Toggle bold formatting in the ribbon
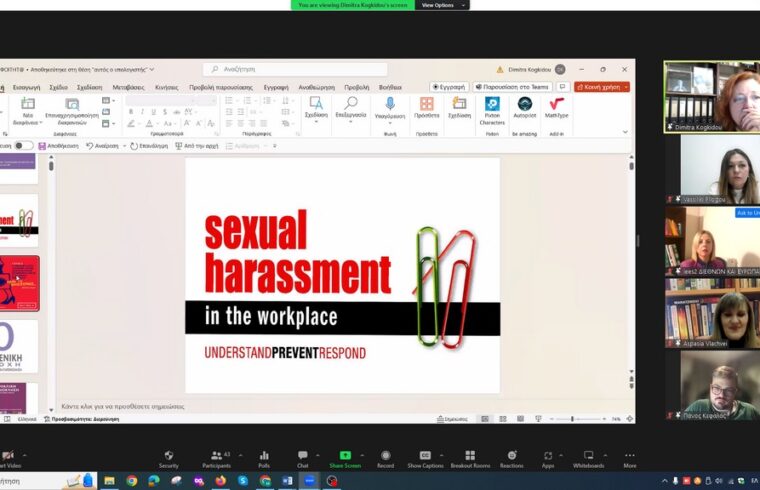This screenshot has height=490, width=760. point(131,112)
